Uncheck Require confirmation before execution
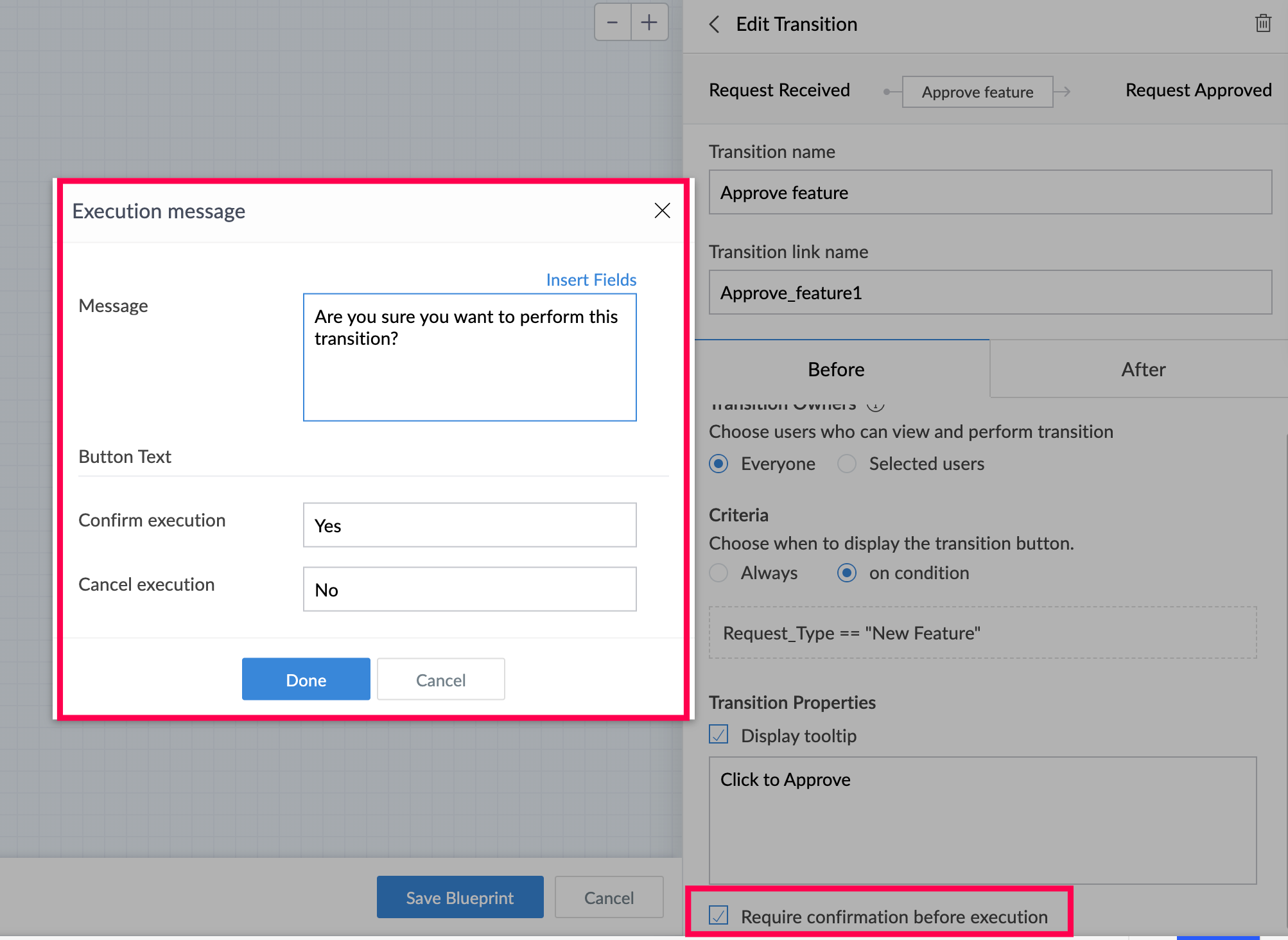Screen dimensions: 1288x940 tap(718, 916)
